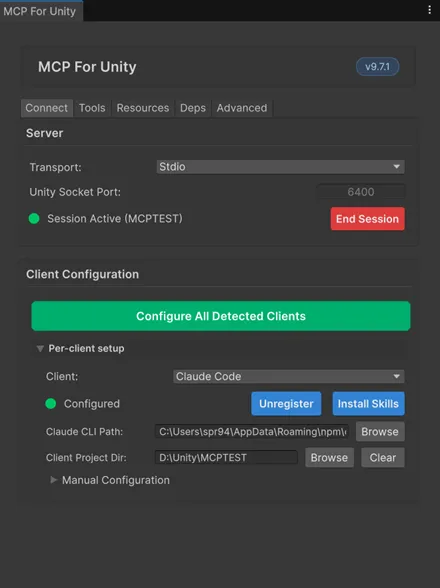Go to the Advanced tab
The width and height of the screenshot is (440, 588).
click(x=242, y=108)
